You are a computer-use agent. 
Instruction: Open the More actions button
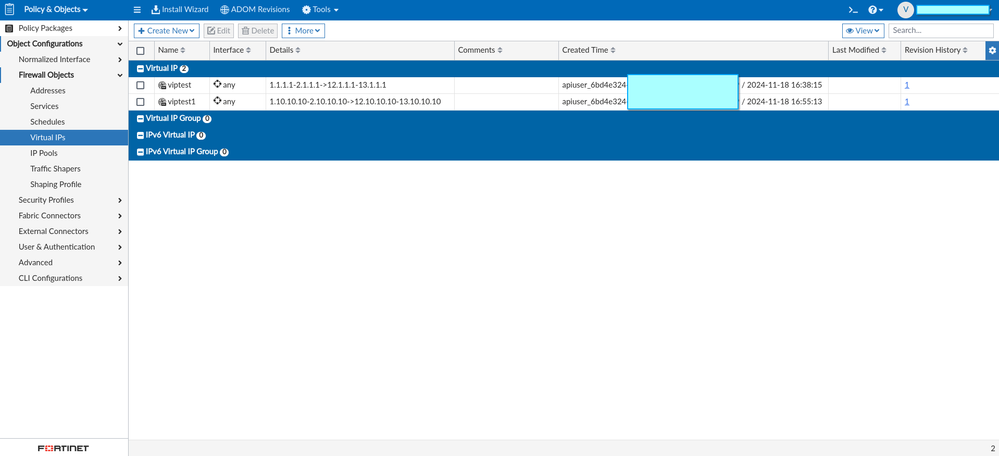pos(303,31)
